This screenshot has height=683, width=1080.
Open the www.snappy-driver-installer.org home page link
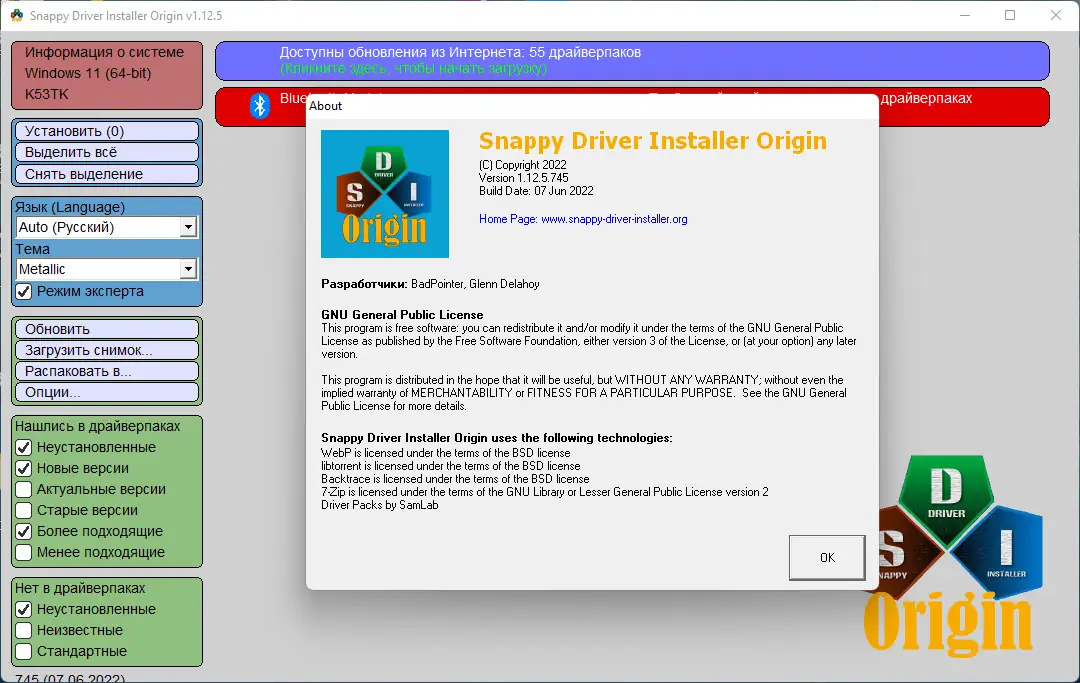pyautogui.click(x=614, y=219)
